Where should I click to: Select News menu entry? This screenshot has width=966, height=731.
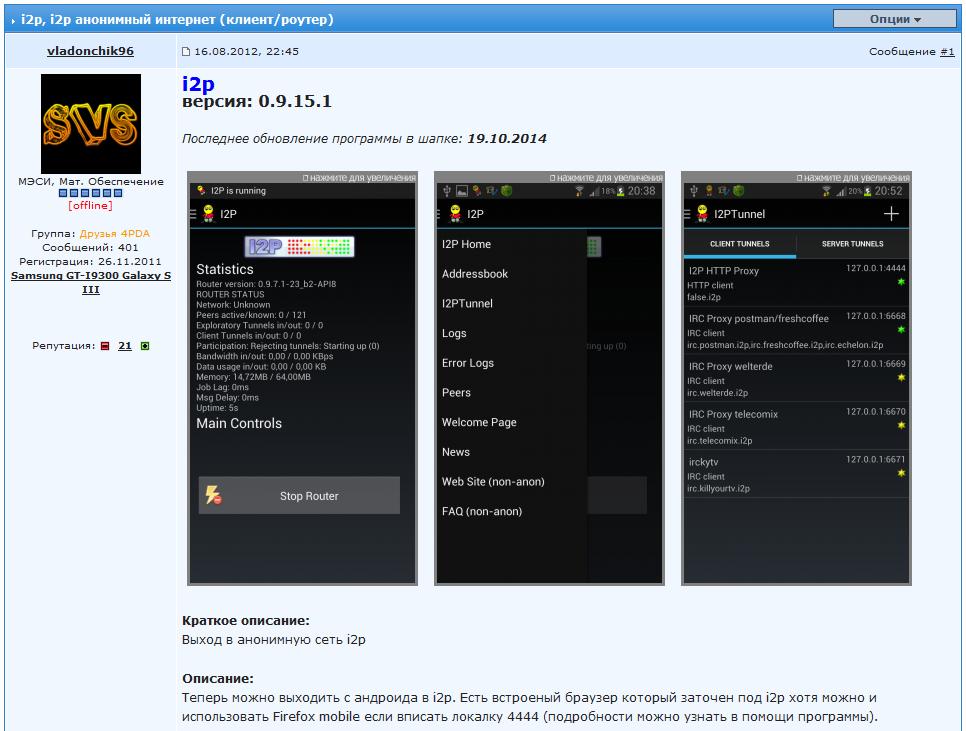coord(456,452)
